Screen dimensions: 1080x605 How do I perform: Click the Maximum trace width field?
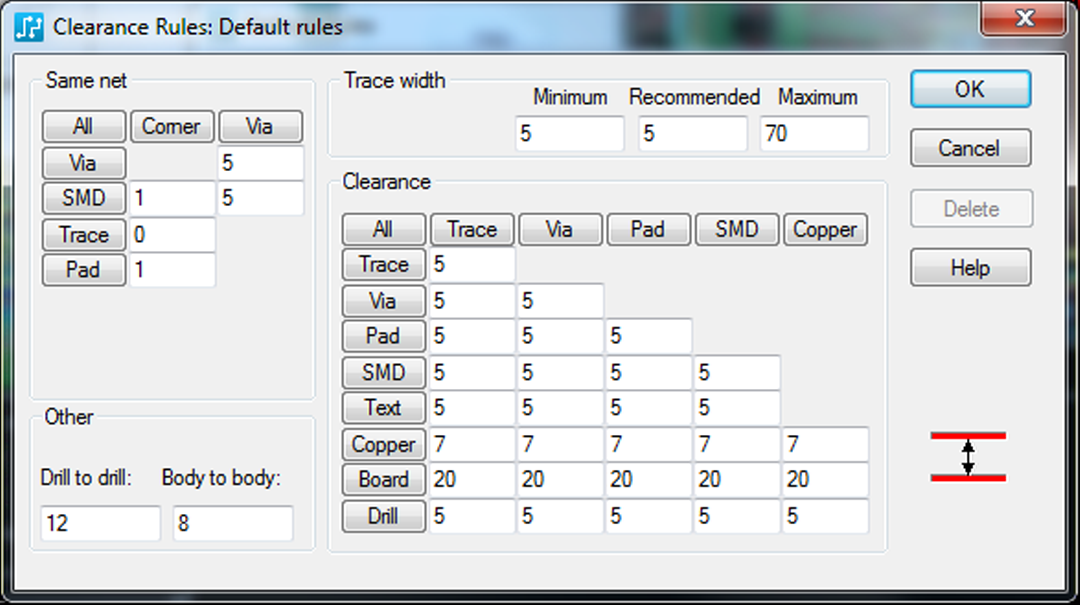point(815,134)
